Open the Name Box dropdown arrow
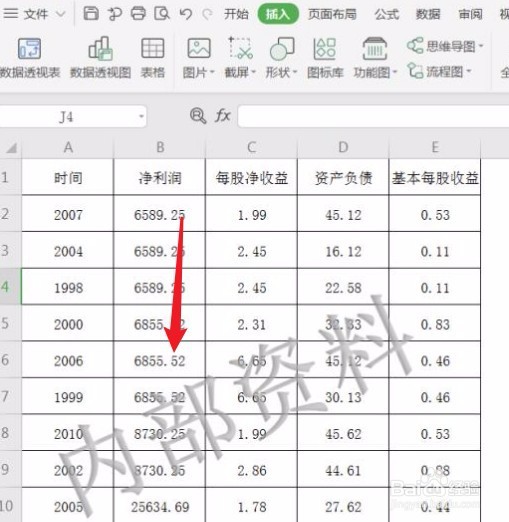The width and height of the screenshot is (509, 522). (x=141, y=116)
